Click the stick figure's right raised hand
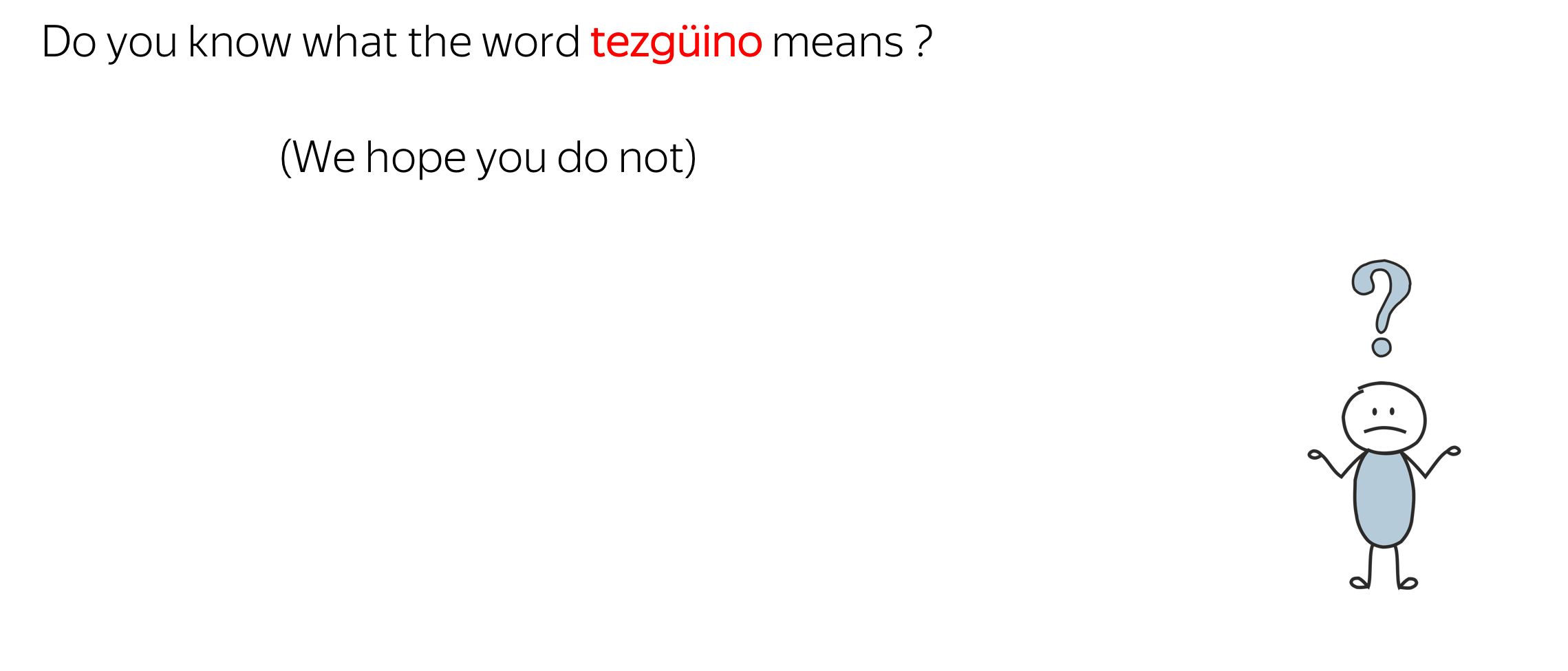Viewport: 1568px width, 671px height. coord(1452,451)
